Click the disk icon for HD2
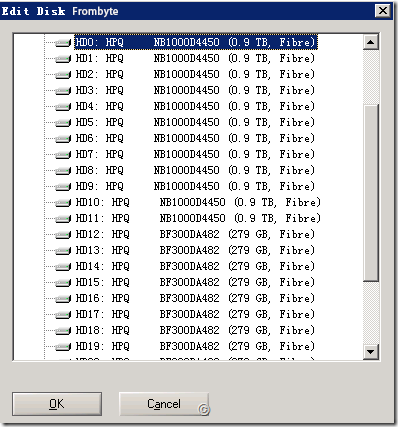 click(63, 74)
